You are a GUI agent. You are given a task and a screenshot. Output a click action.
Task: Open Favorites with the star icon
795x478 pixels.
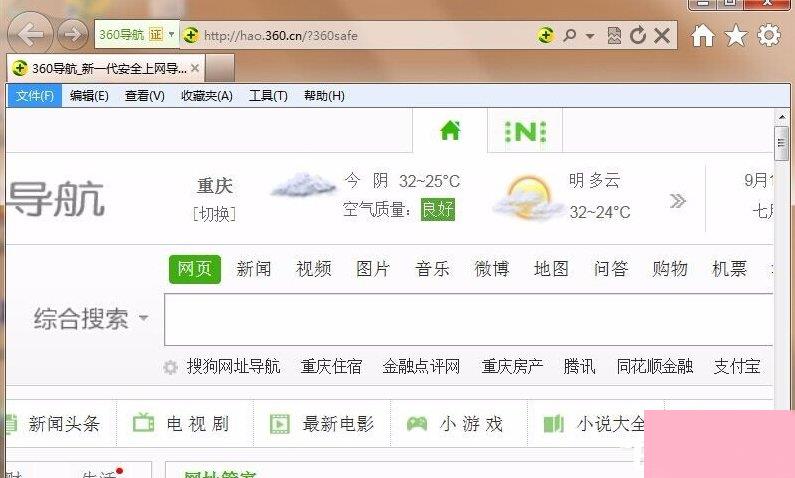pos(735,35)
